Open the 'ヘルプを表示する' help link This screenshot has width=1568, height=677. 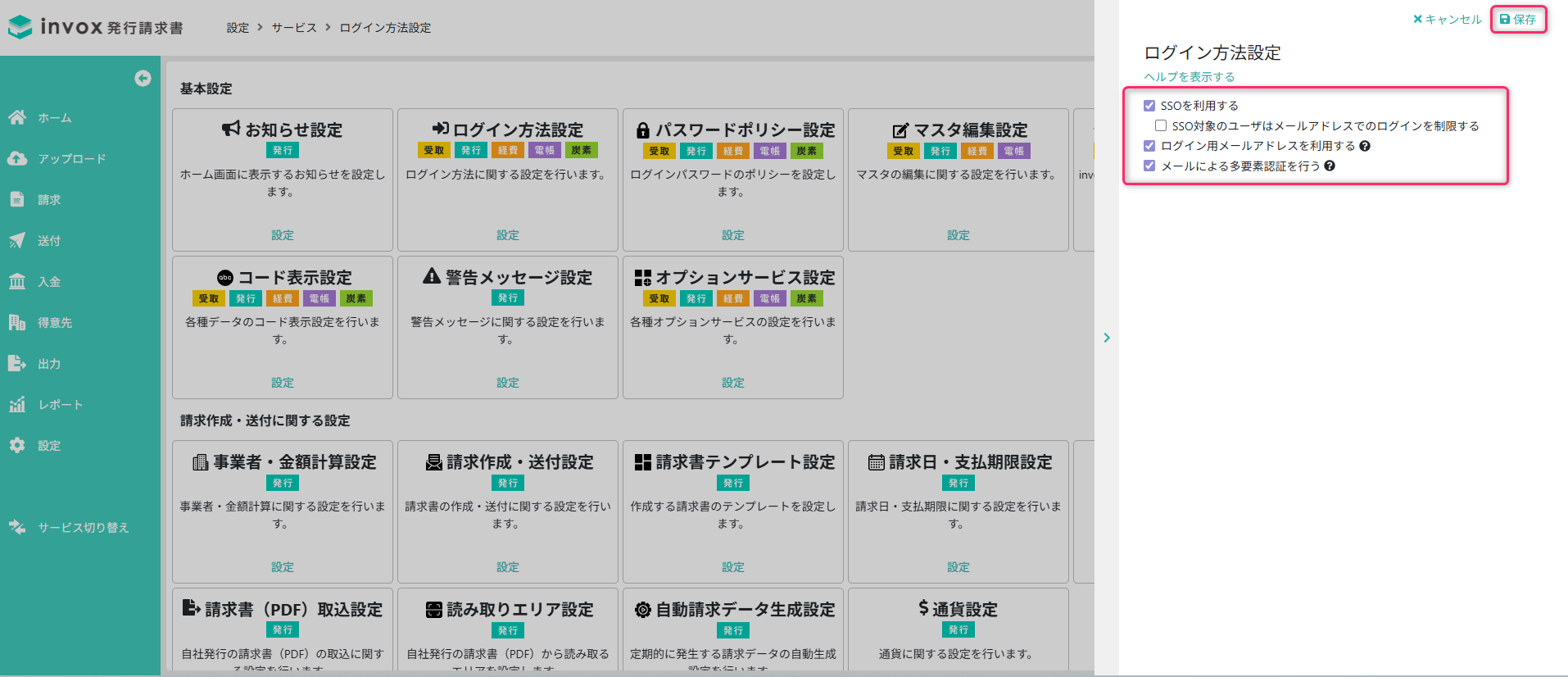tap(1189, 76)
